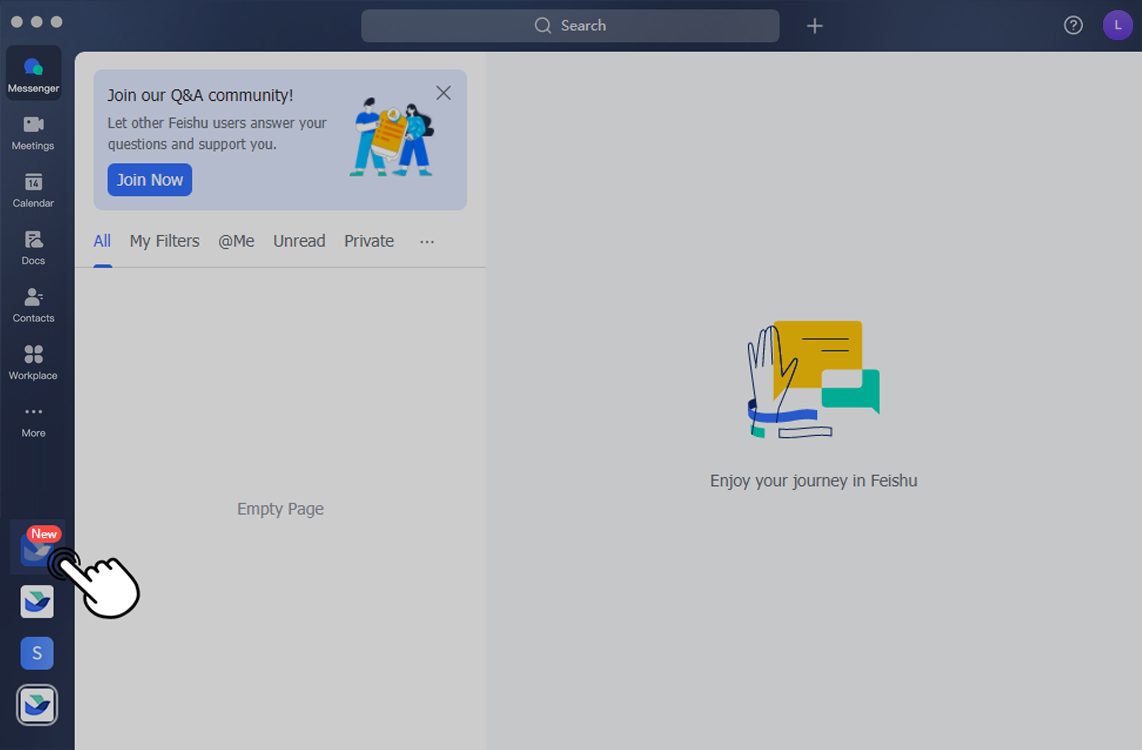The height and width of the screenshot is (750, 1142).
Task: Open Meetings from the sidebar
Action: click(33, 131)
